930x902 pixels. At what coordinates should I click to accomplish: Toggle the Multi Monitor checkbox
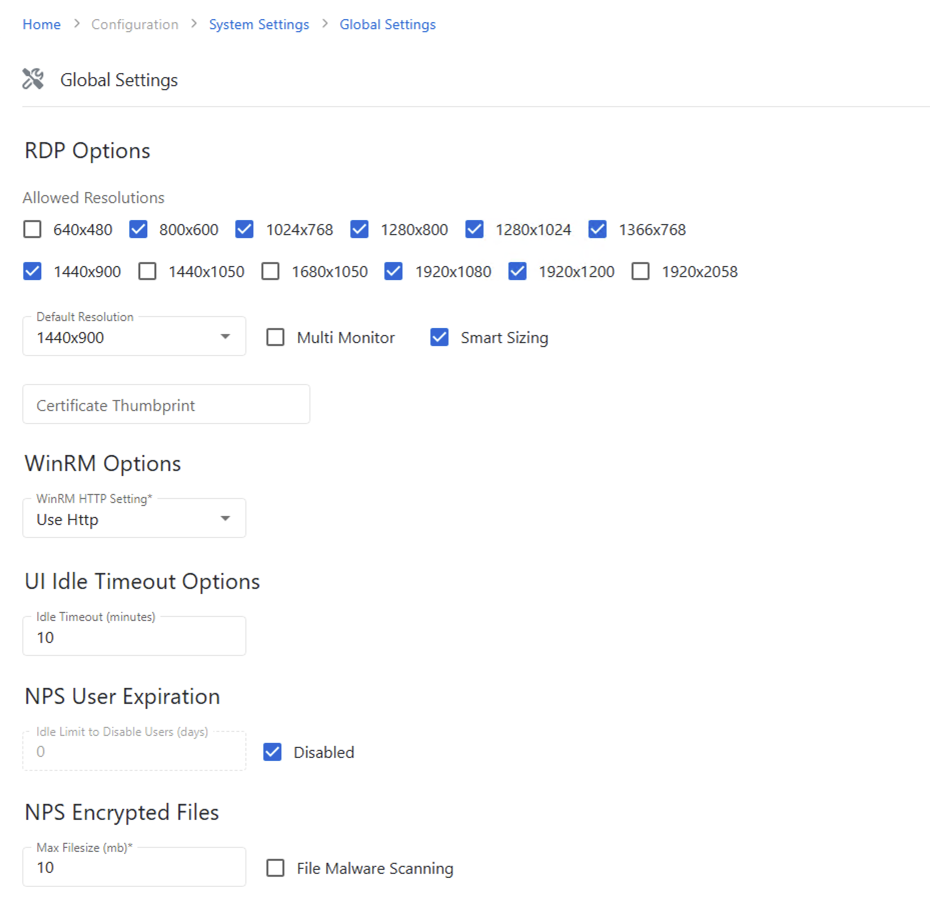[x=276, y=338]
